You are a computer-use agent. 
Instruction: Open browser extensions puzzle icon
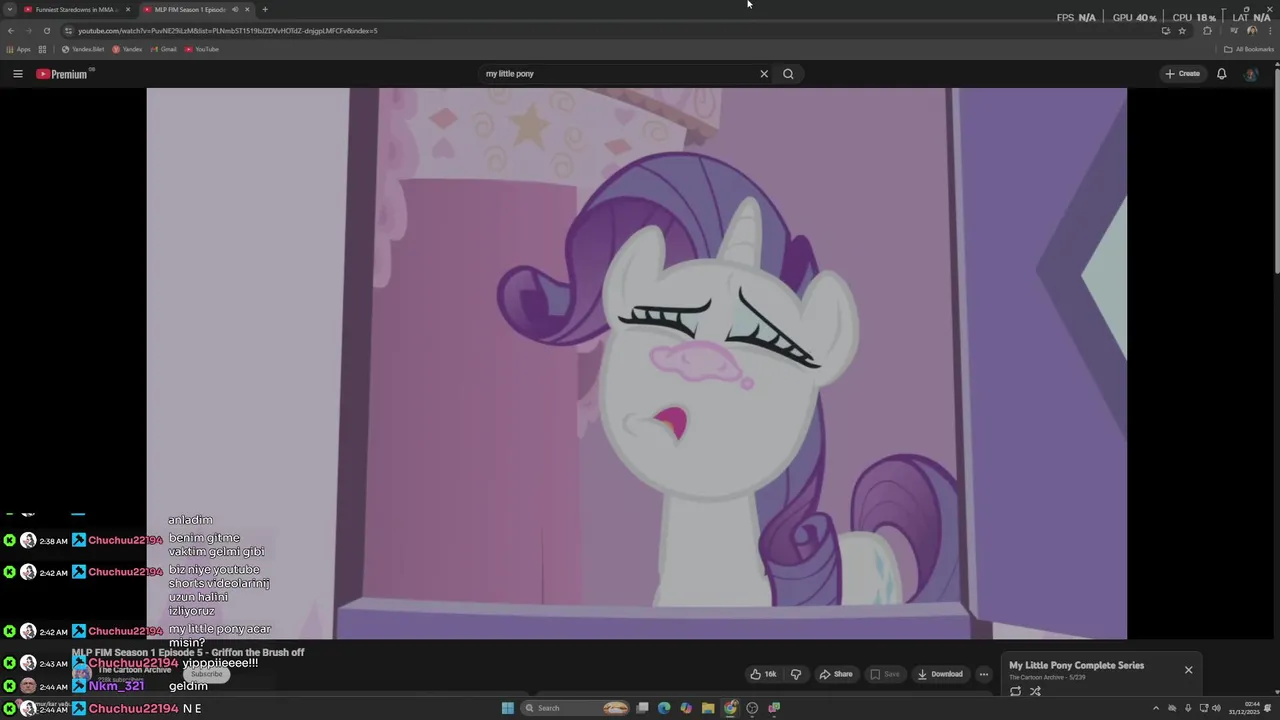coord(1208,31)
